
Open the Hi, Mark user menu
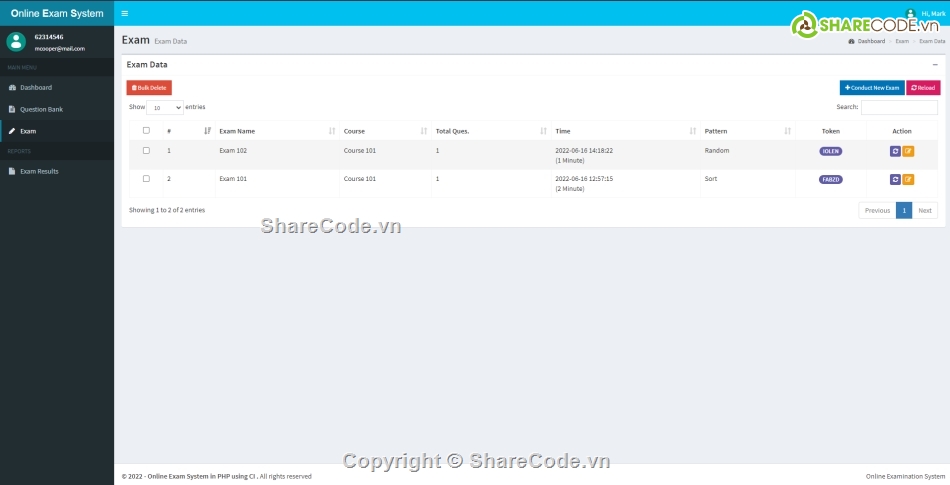pyautogui.click(x=925, y=13)
